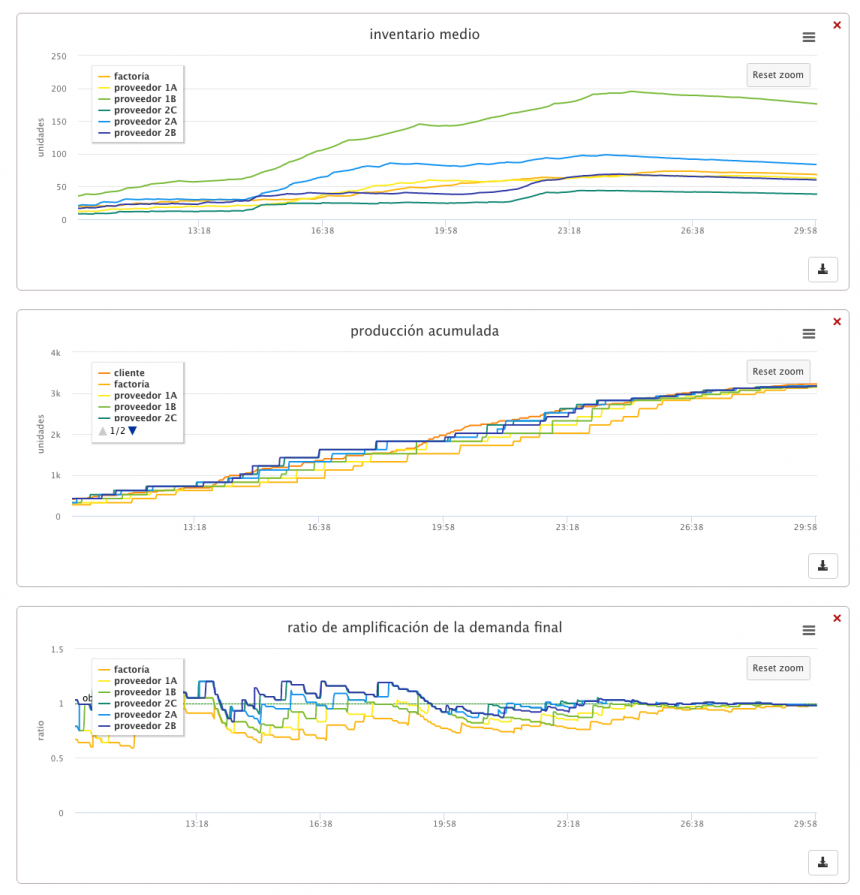Download the inventario medio chart
The height and width of the screenshot is (895, 860).
click(822, 269)
